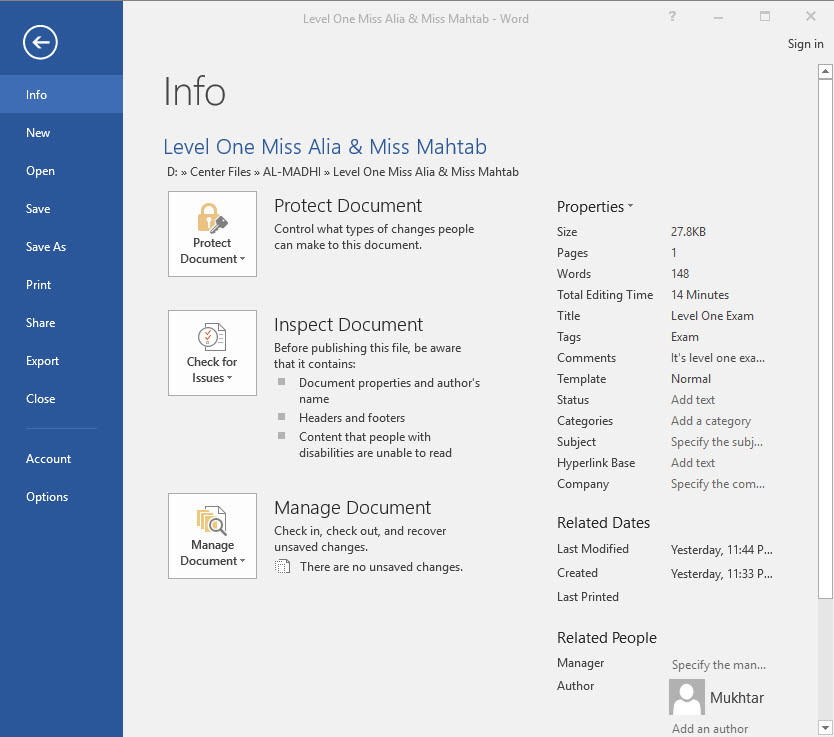Click Specify the company field
The image size is (834, 737).
(718, 484)
